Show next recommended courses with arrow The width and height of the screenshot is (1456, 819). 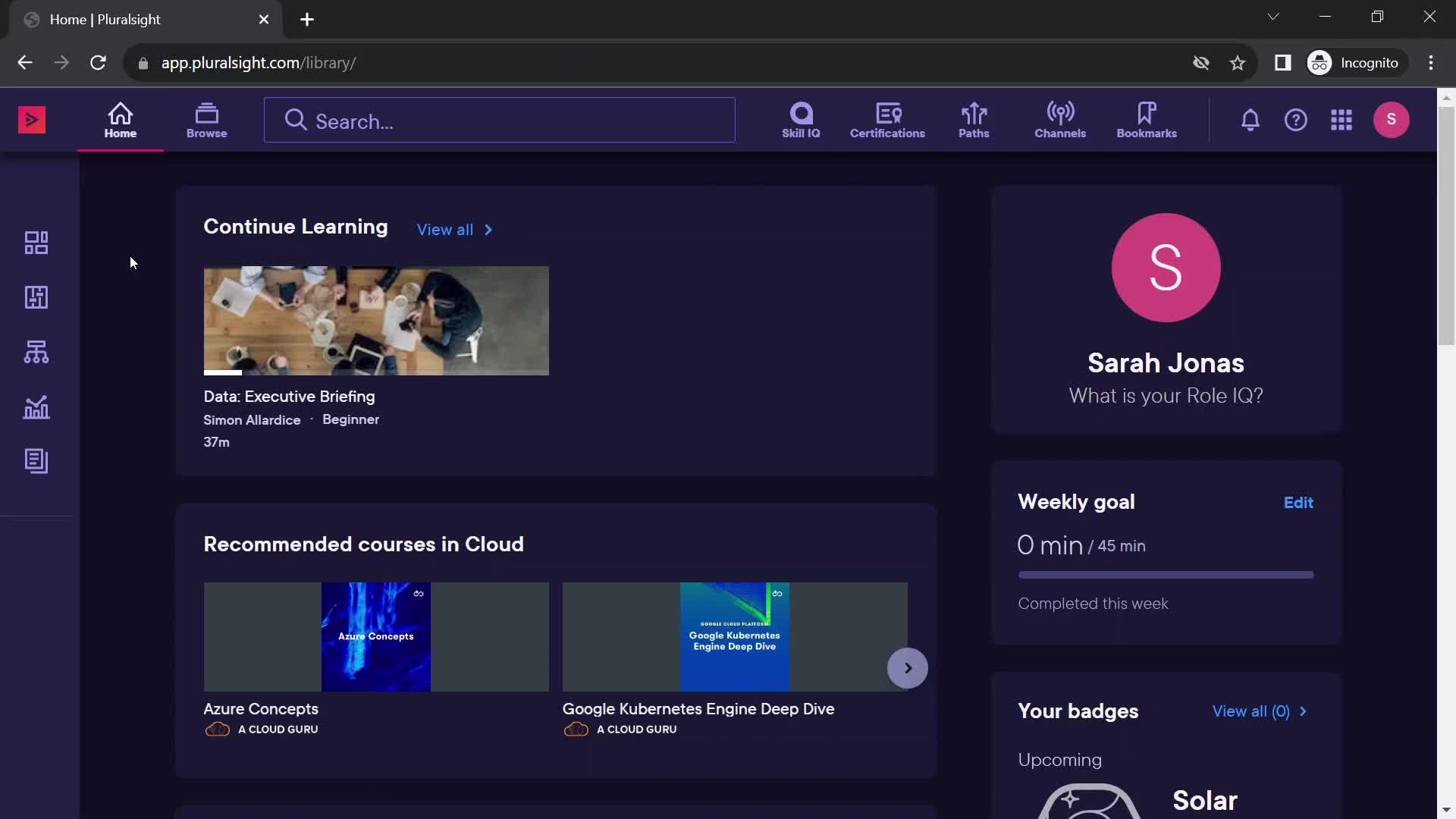[x=908, y=668]
